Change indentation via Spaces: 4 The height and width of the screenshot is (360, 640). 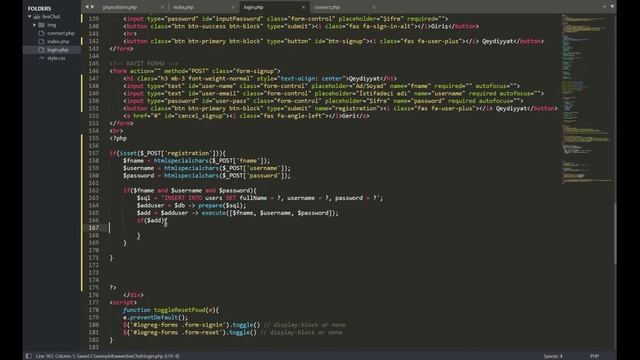(x=553, y=356)
